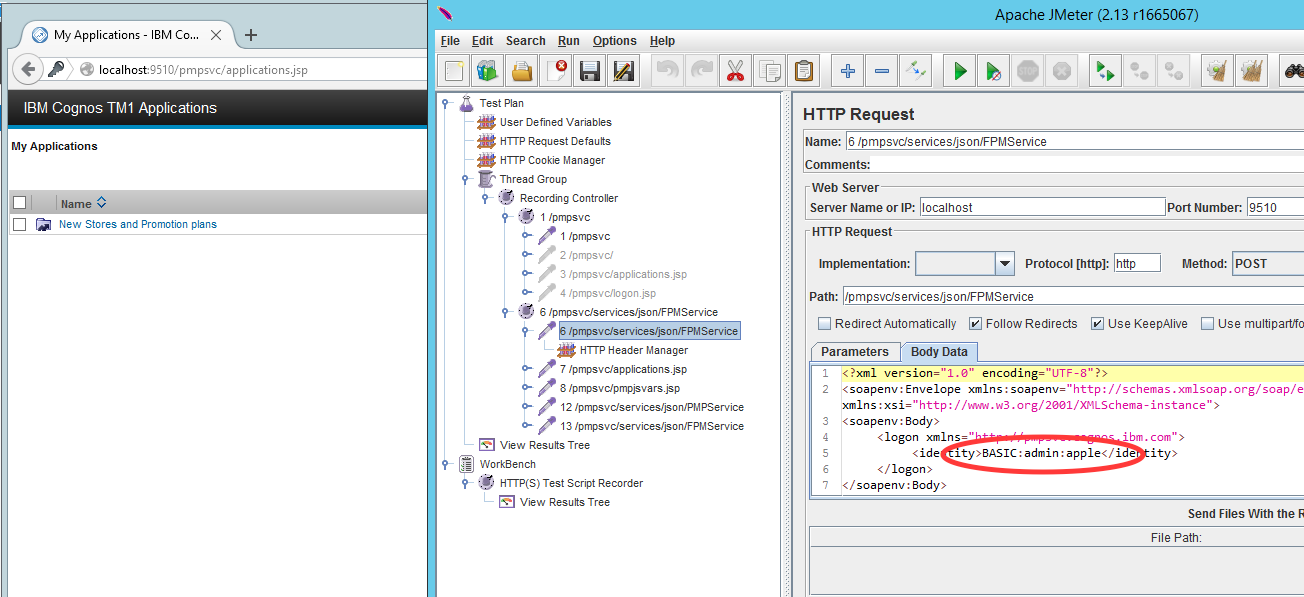Open Search with binoculars icon
The image size is (1304, 597).
pos(1293,71)
